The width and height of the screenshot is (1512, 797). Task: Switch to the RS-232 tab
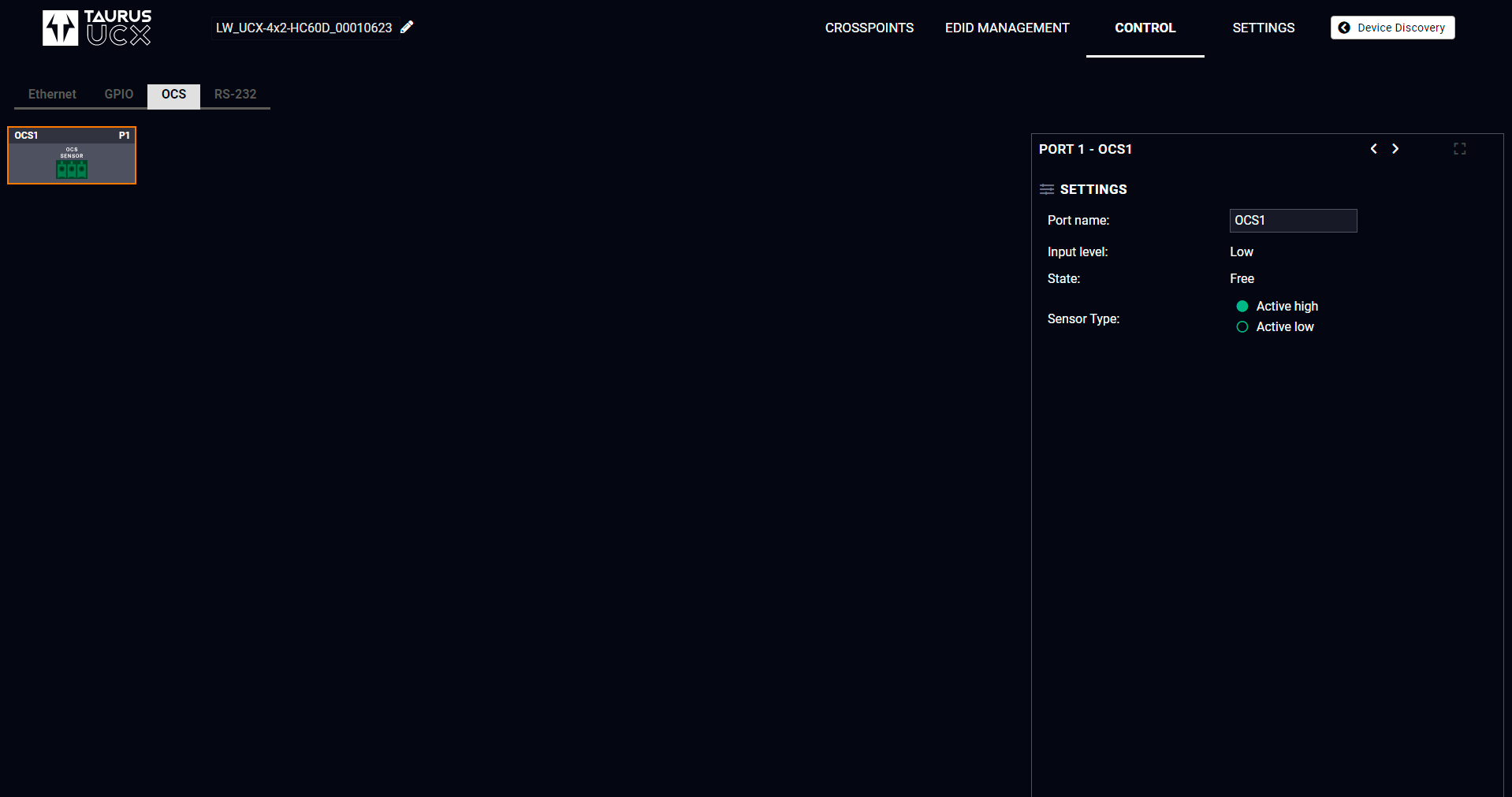[235, 94]
